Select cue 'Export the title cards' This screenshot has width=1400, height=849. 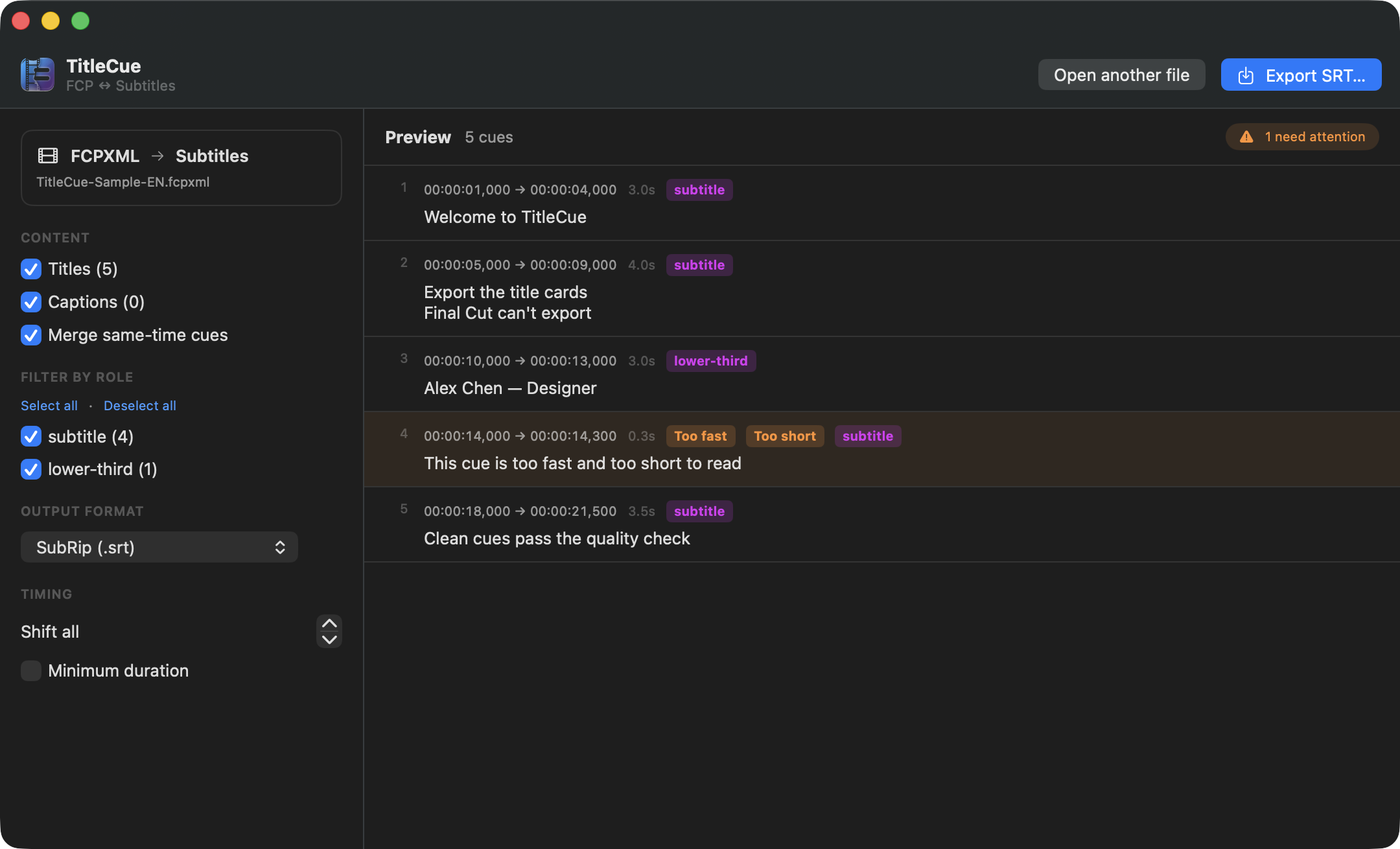882,289
